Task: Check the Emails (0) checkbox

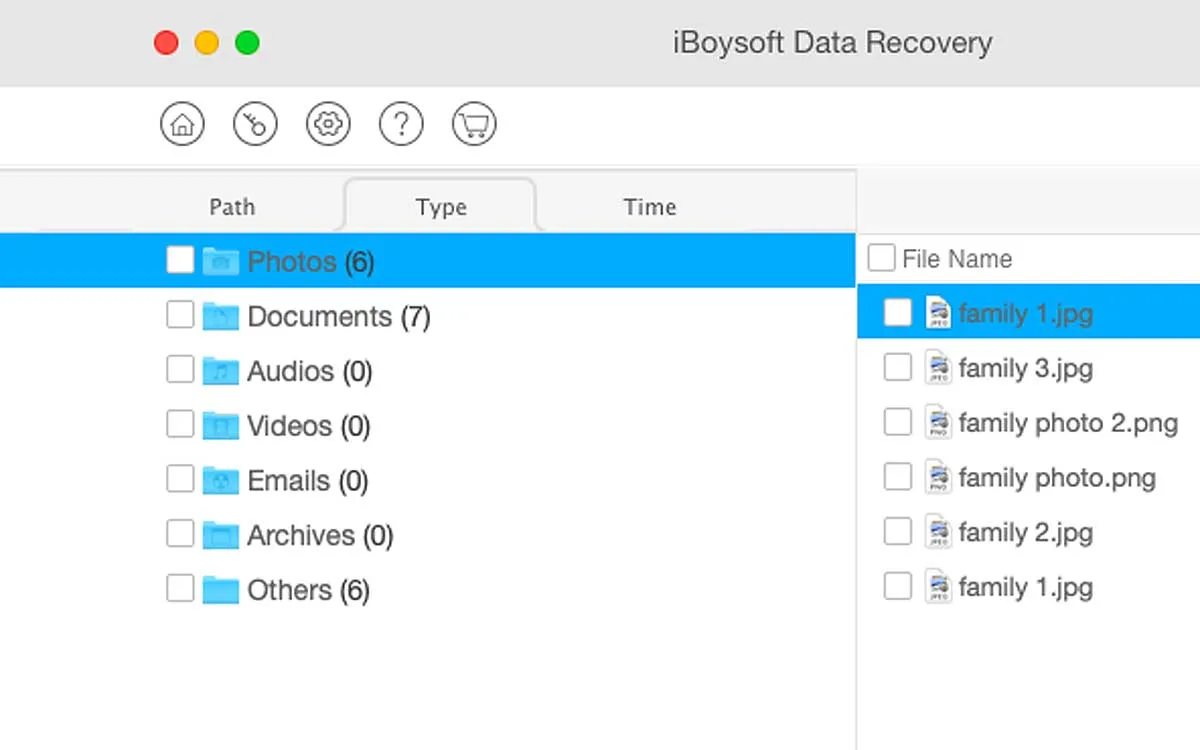Action: point(180,479)
